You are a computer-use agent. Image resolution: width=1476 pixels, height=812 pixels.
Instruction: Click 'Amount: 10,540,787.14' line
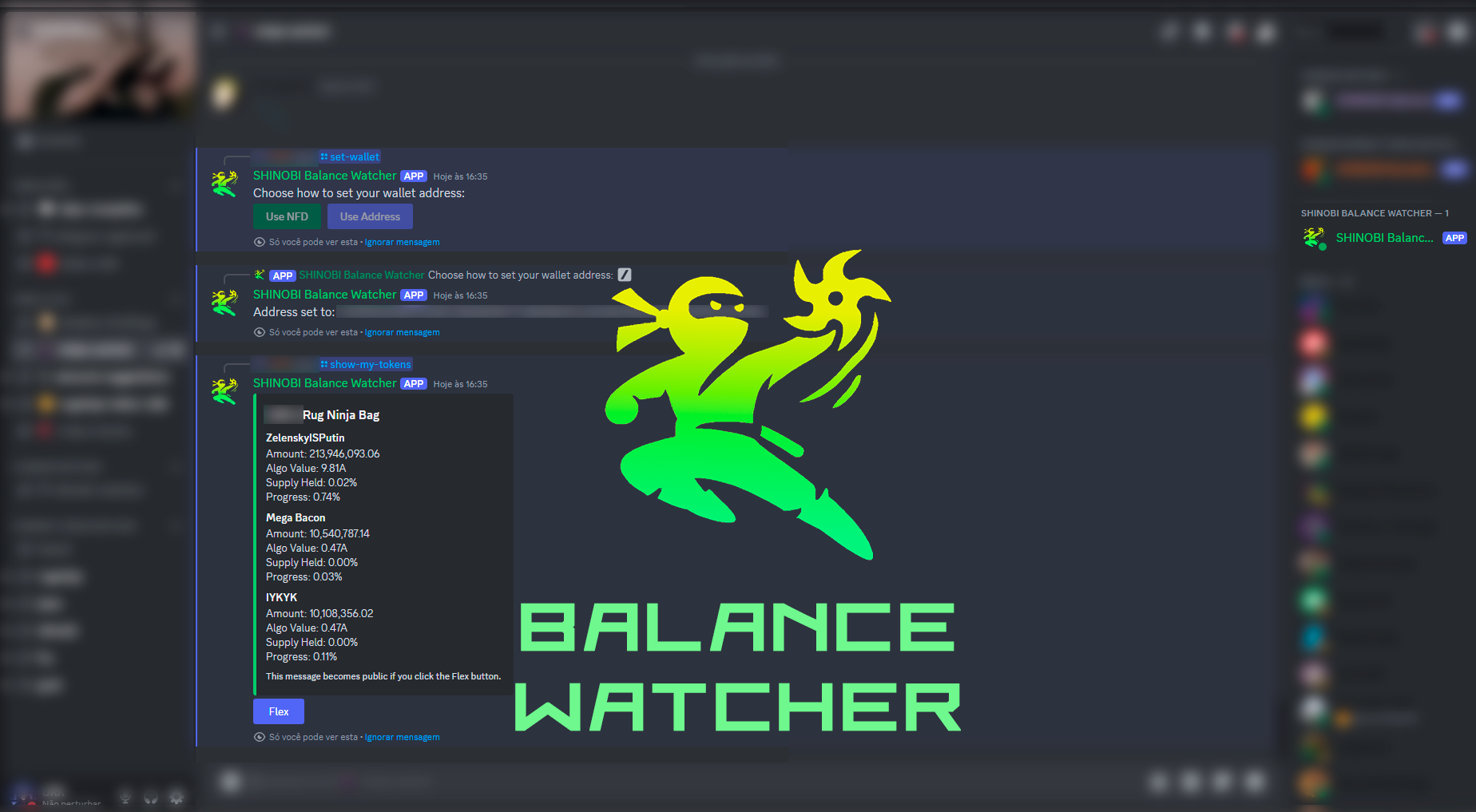click(318, 533)
